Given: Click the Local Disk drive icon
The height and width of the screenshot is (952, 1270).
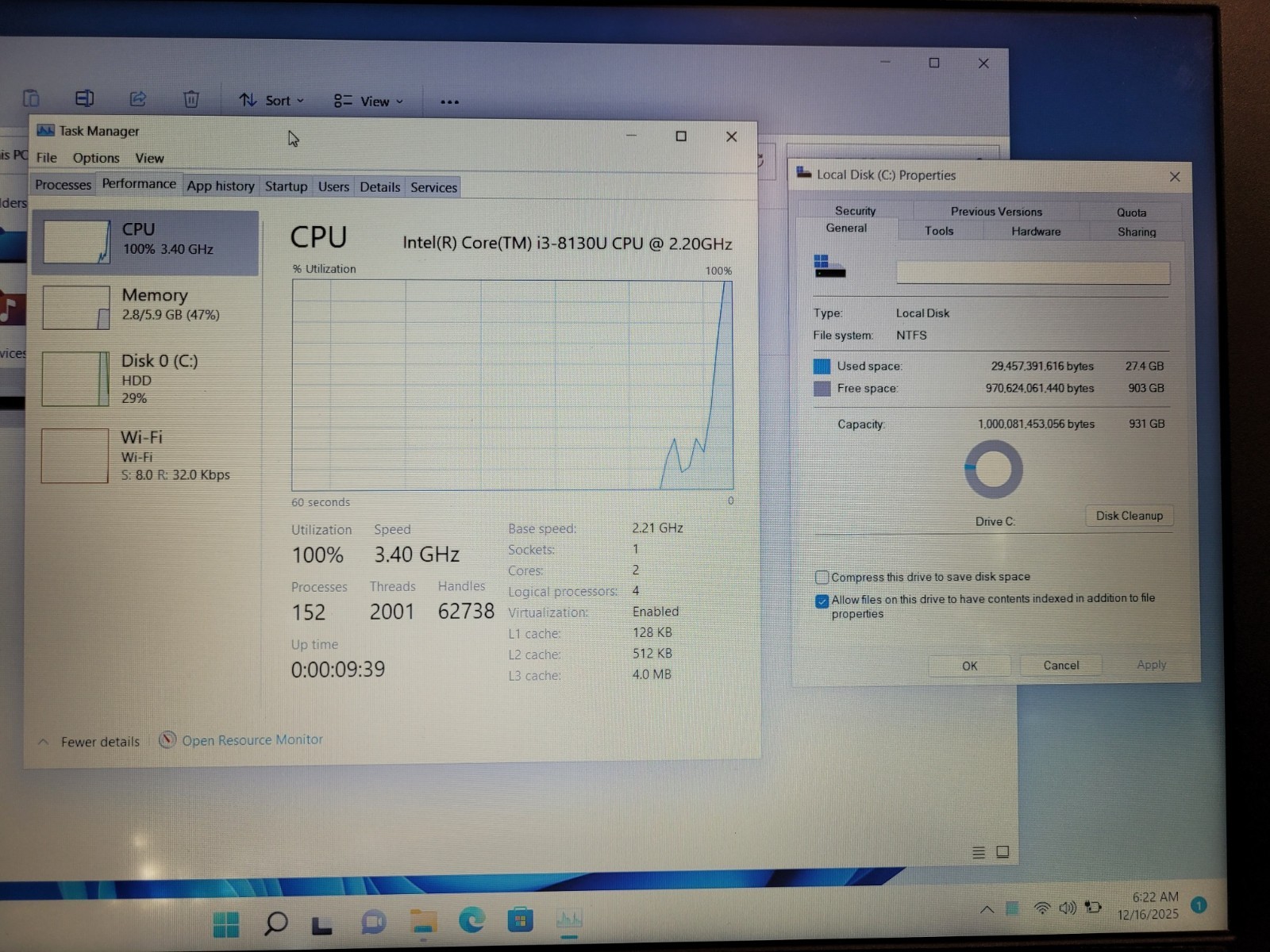Looking at the screenshot, I should [829, 267].
